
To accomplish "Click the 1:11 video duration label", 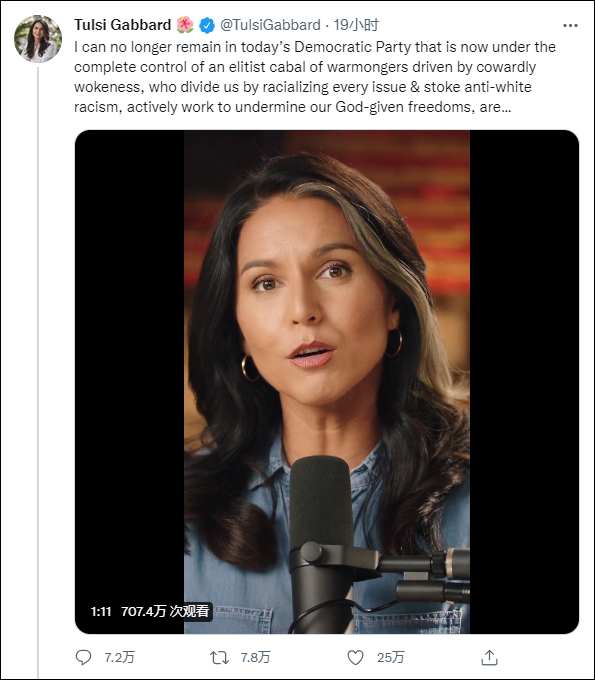I will [101, 611].
